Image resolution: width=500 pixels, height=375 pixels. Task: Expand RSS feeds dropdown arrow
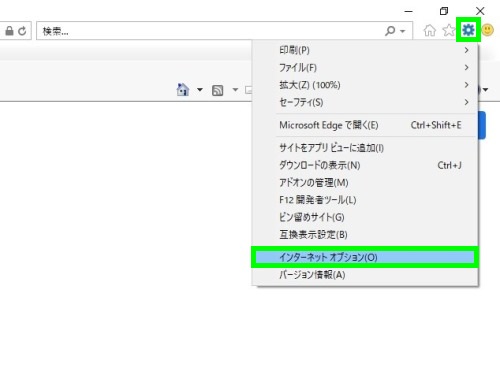point(235,90)
